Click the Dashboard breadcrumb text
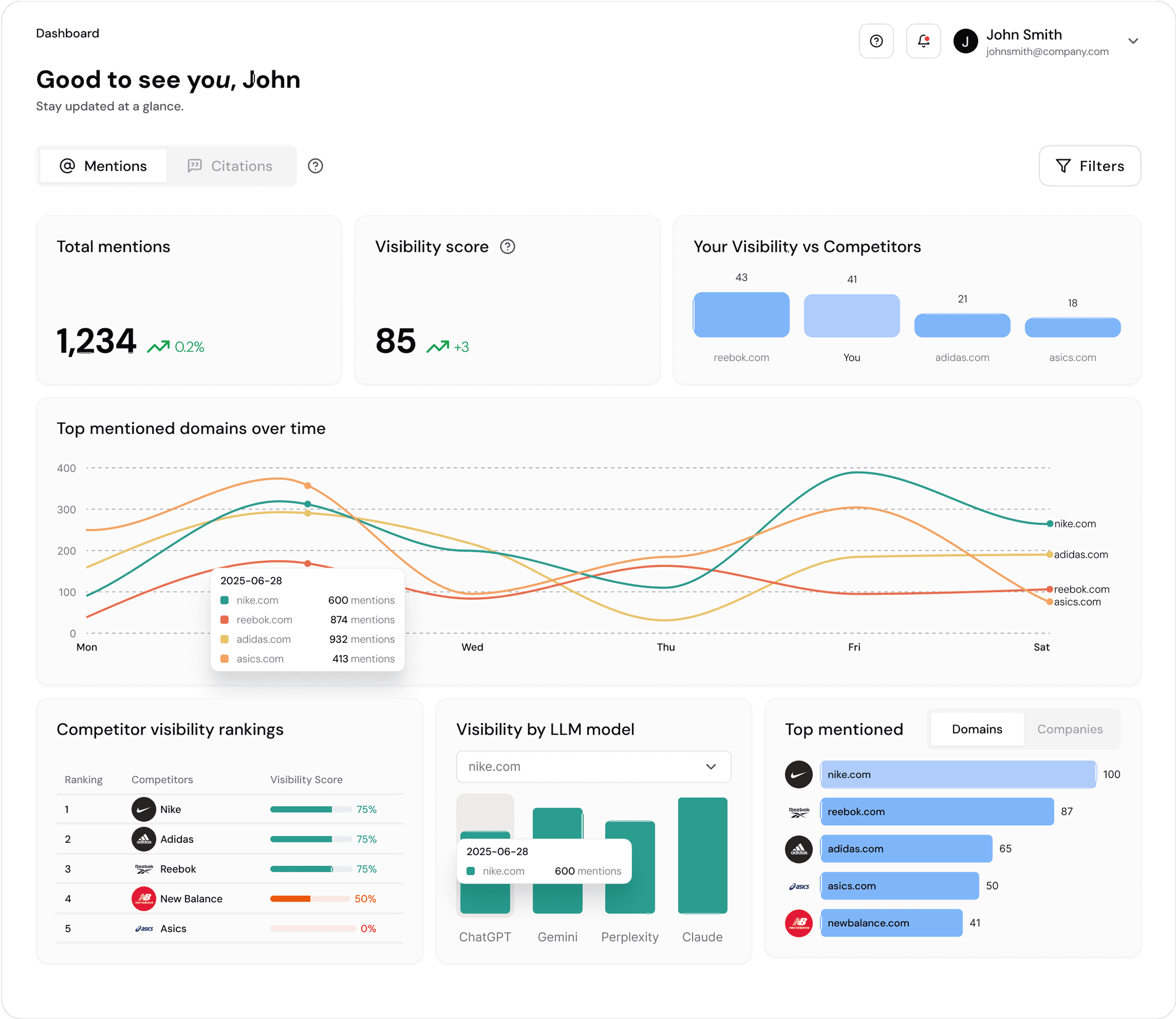1176x1019 pixels. tap(68, 33)
